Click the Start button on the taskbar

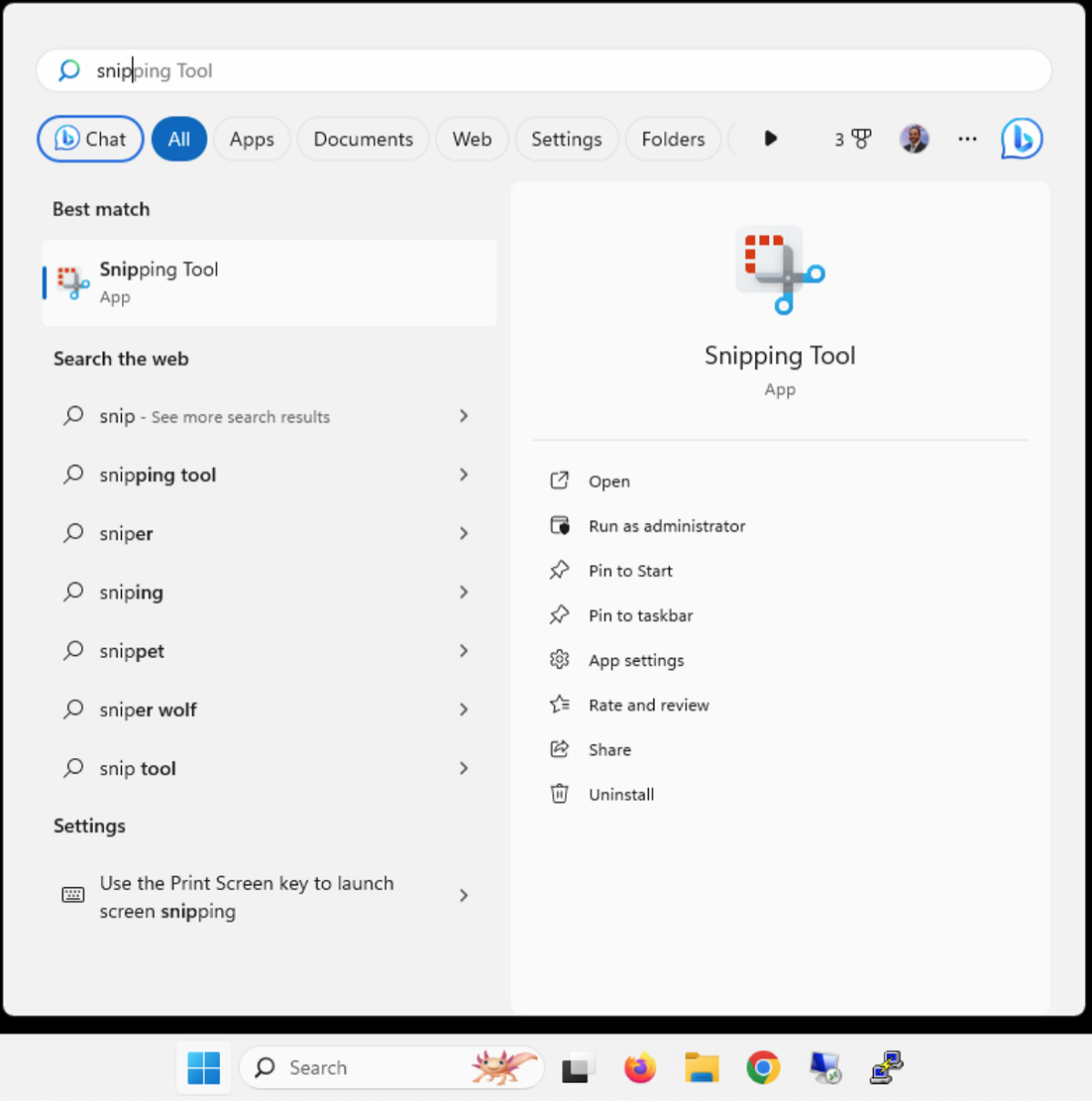203,1067
